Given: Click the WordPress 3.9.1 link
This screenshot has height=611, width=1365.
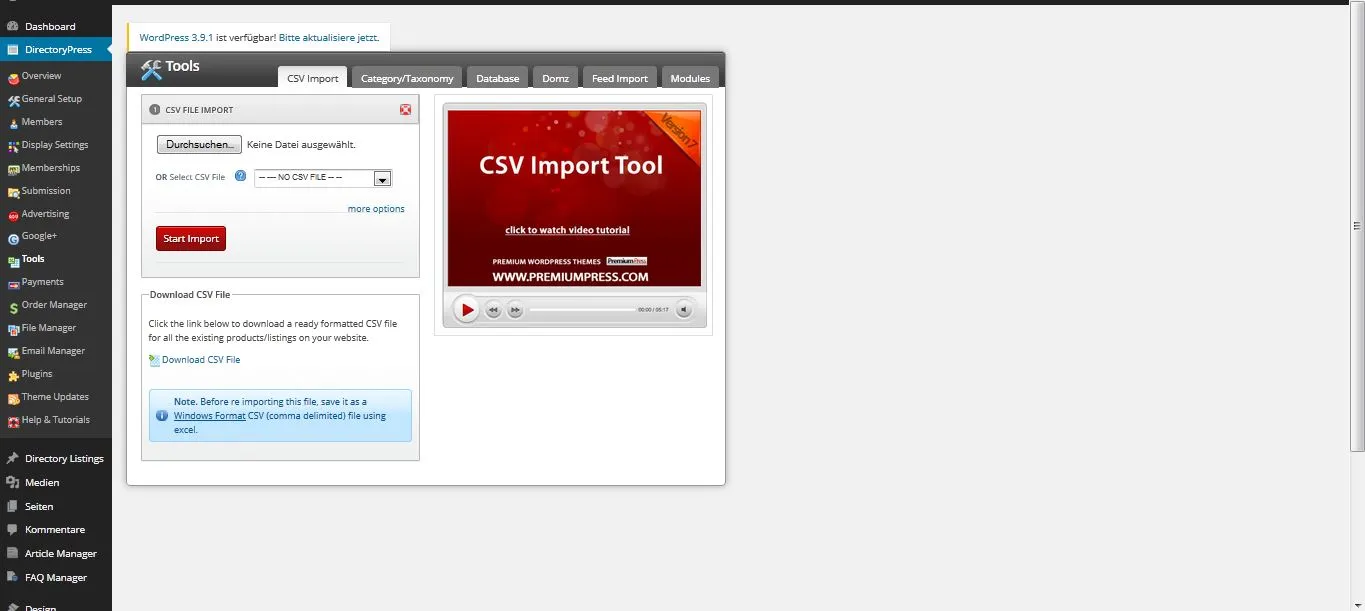Looking at the screenshot, I should [x=176, y=38].
